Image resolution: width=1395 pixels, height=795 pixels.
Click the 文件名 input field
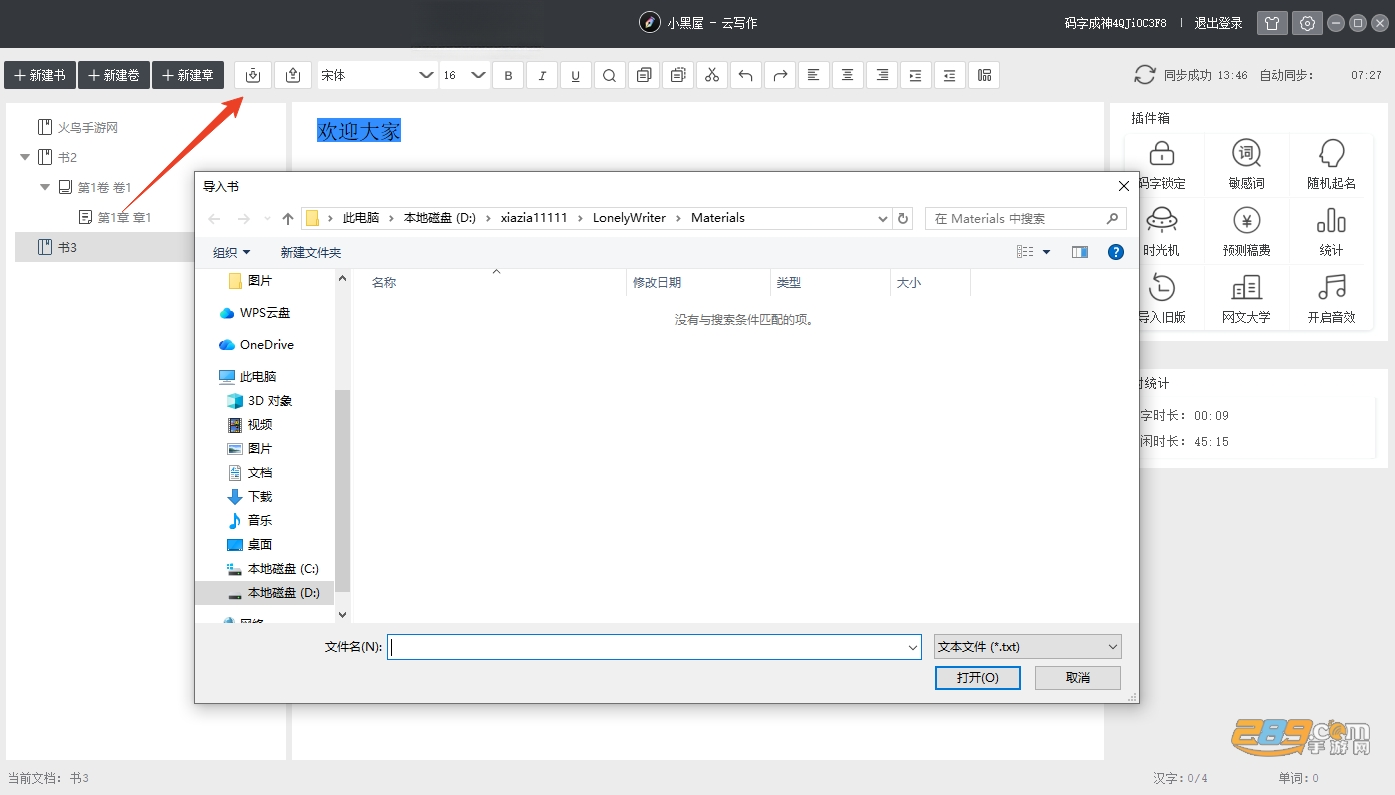(x=654, y=647)
